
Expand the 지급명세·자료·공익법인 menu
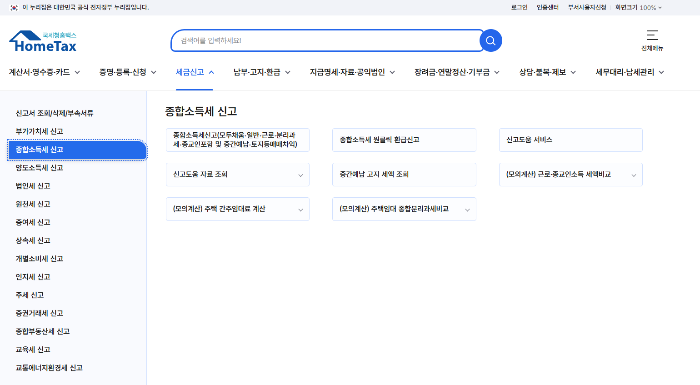click(352, 72)
